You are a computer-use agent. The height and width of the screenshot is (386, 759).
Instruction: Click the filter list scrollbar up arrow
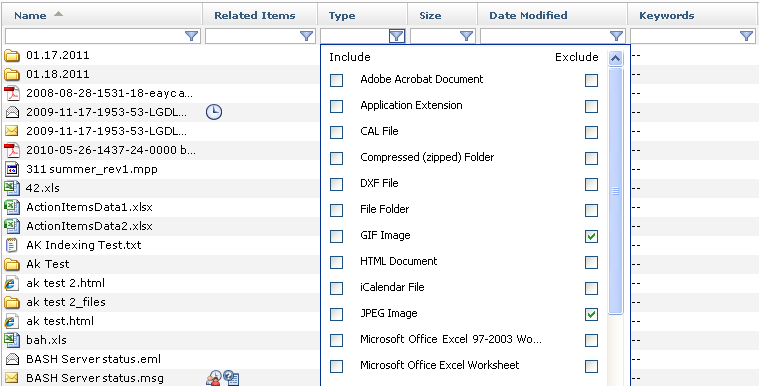click(x=615, y=59)
